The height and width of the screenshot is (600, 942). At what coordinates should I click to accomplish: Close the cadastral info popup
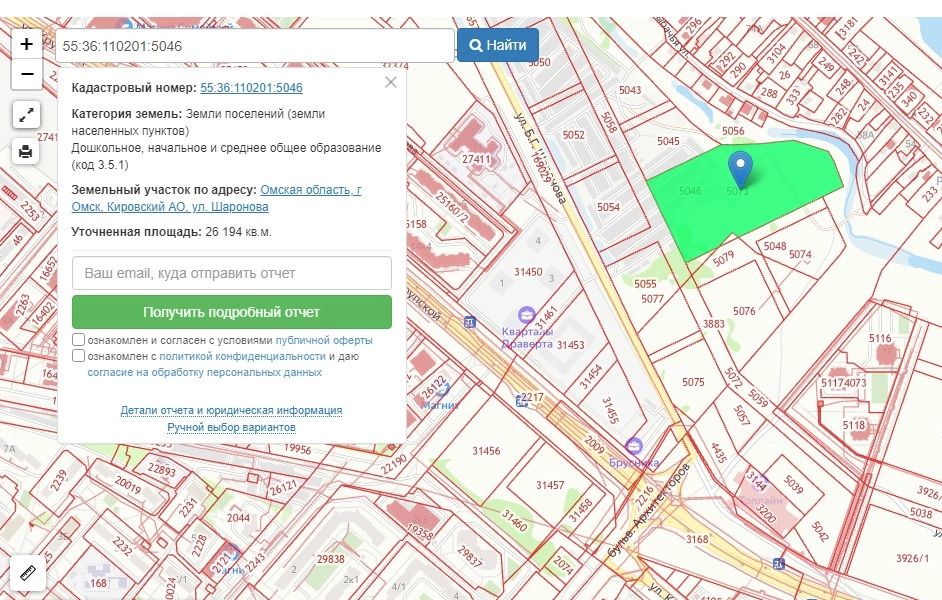[x=391, y=82]
